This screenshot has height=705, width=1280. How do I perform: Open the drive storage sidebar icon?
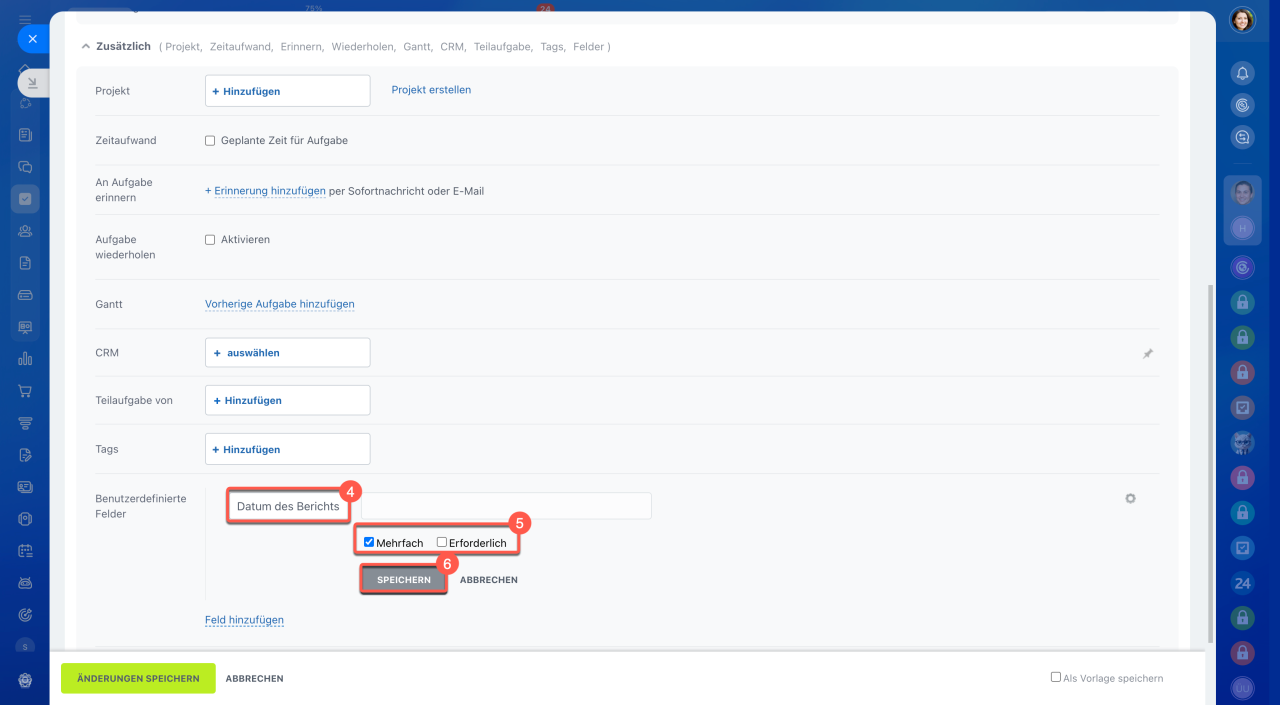[x=25, y=295]
